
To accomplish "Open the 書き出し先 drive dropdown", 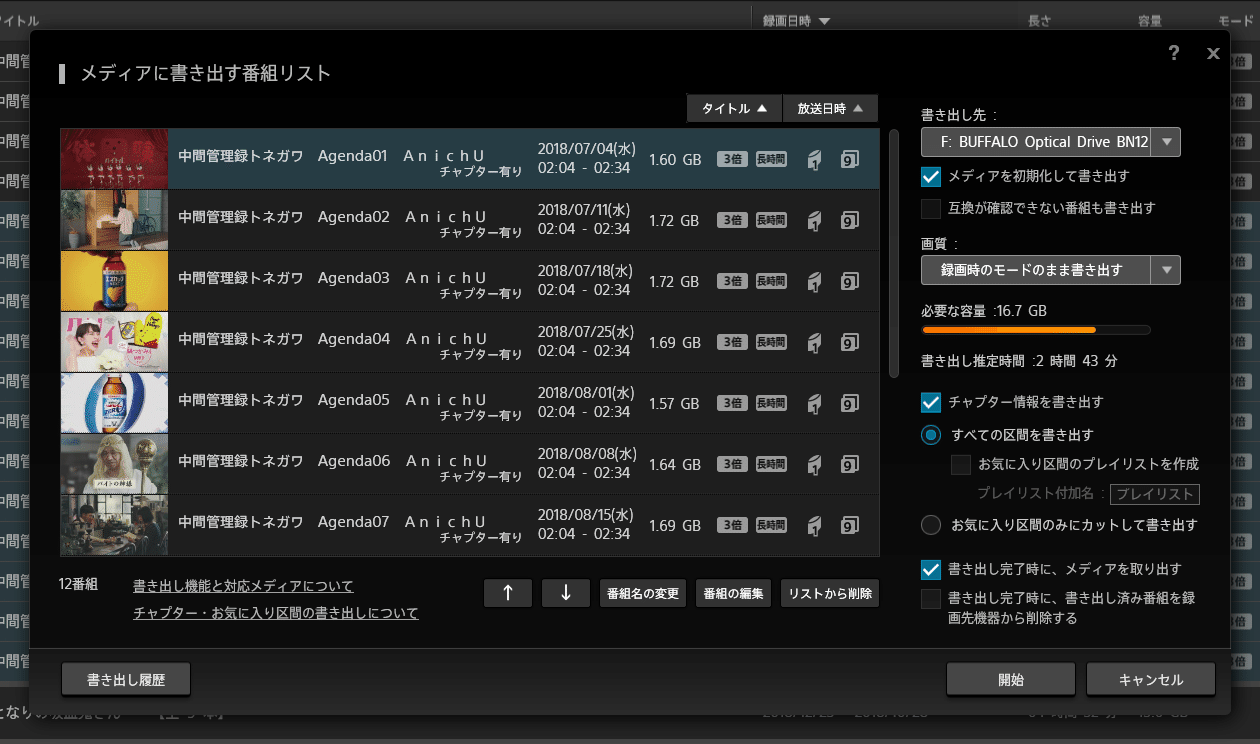I will [1165, 141].
